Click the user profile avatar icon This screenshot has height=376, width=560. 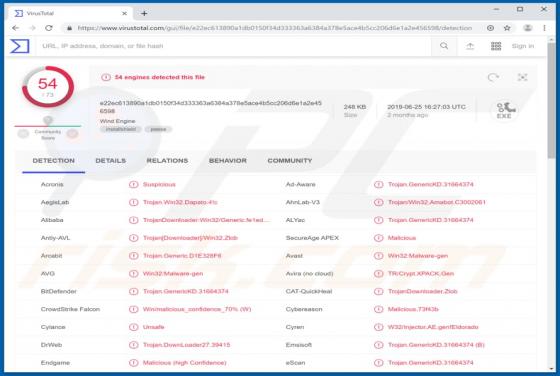528,28
